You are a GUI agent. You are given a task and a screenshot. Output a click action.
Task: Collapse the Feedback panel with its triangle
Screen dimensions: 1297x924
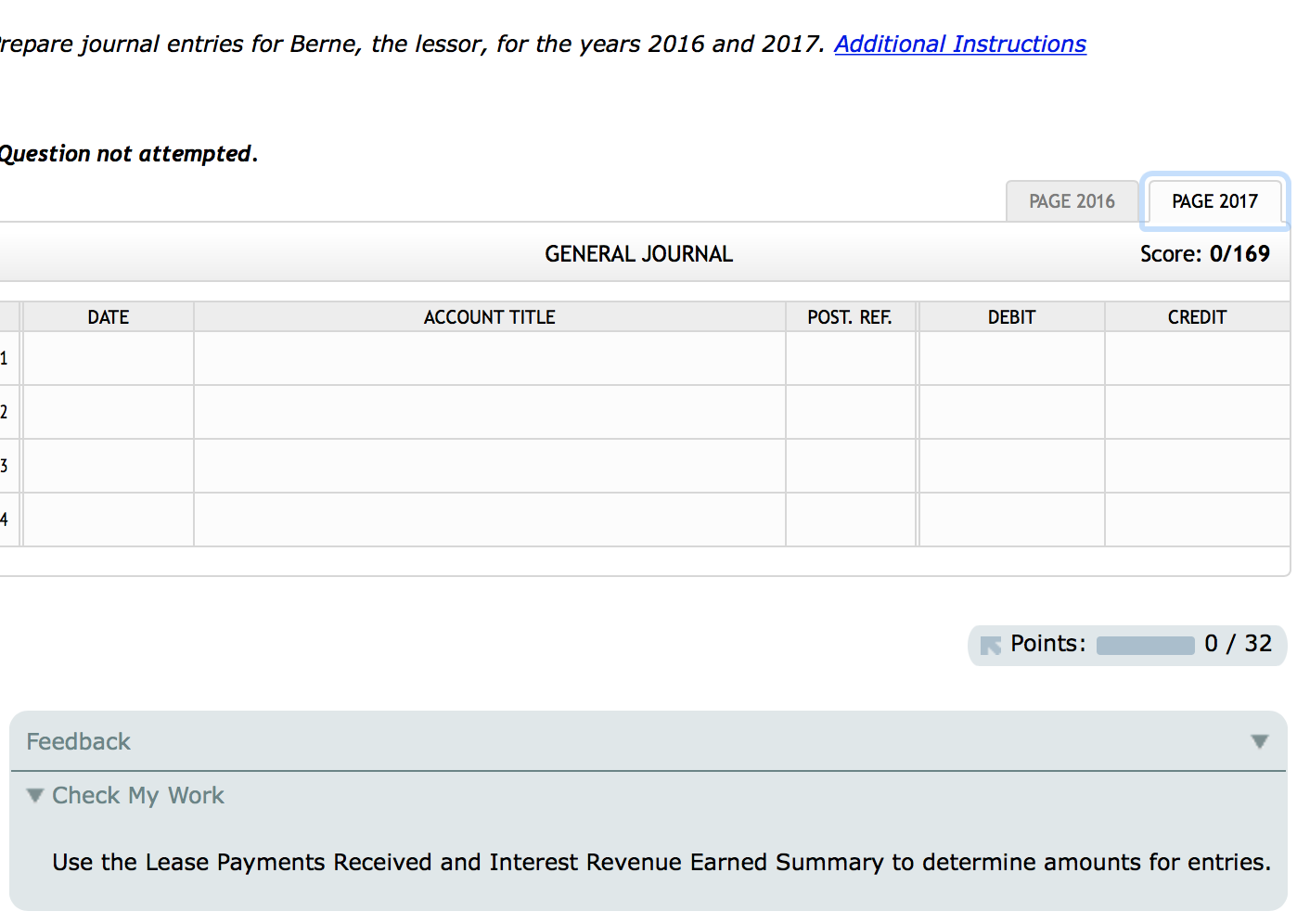[x=1260, y=741]
